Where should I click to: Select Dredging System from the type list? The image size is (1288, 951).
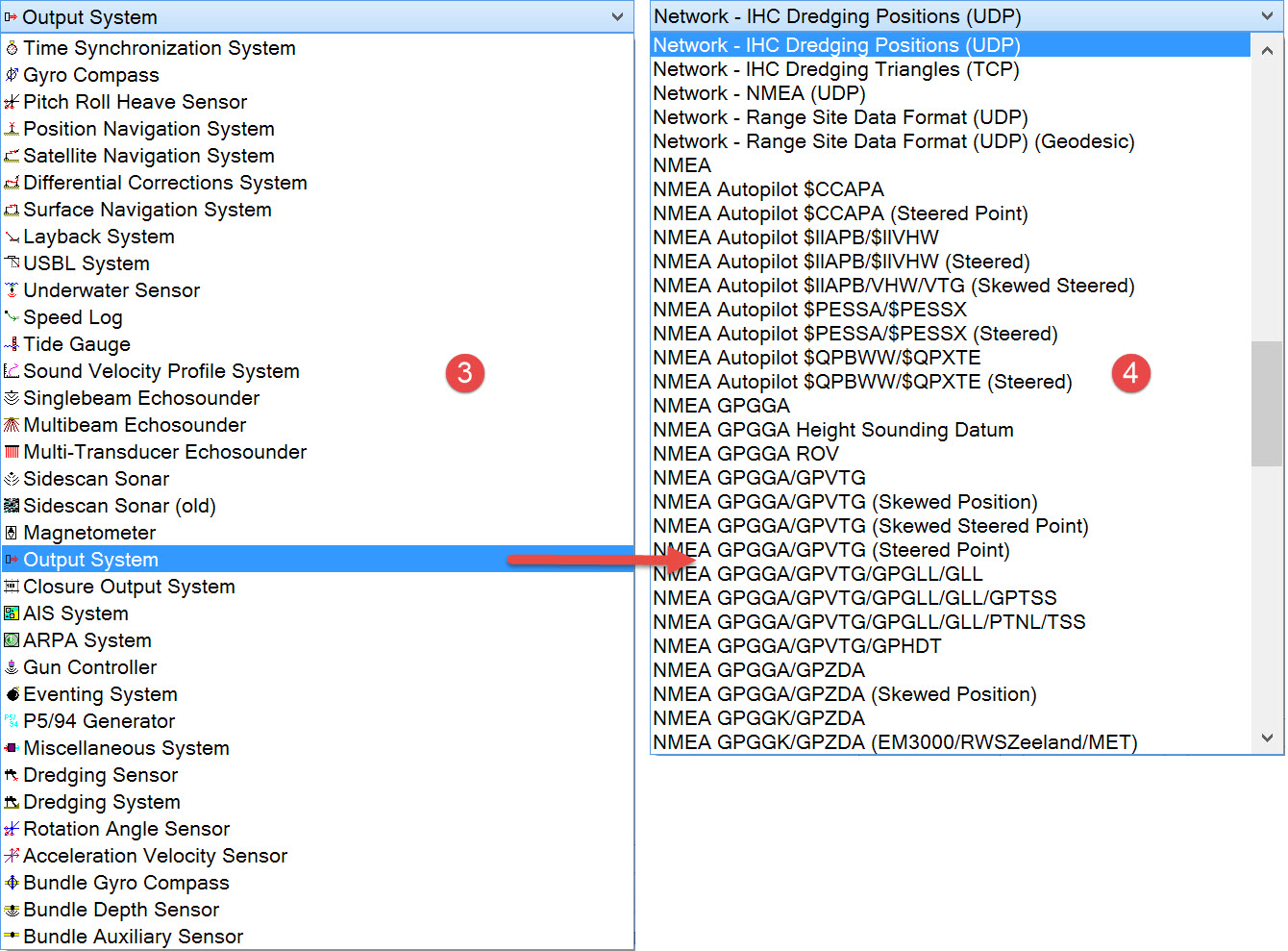pyautogui.click(x=317, y=802)
